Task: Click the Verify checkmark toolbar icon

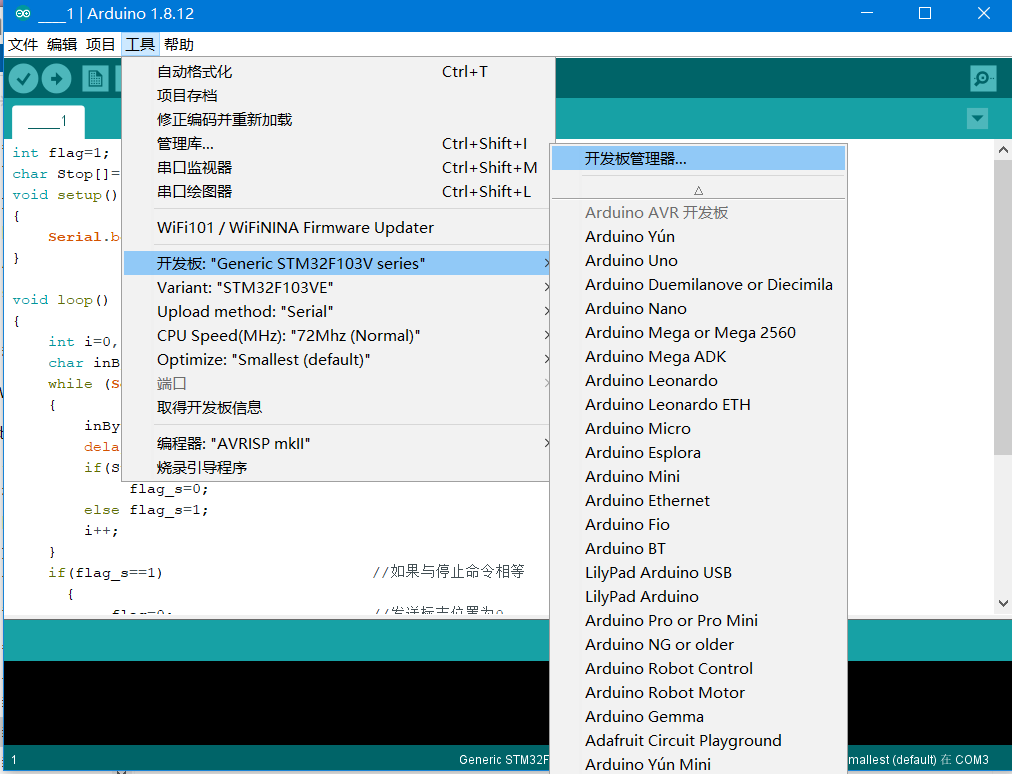Action: [x=23, y=79]
